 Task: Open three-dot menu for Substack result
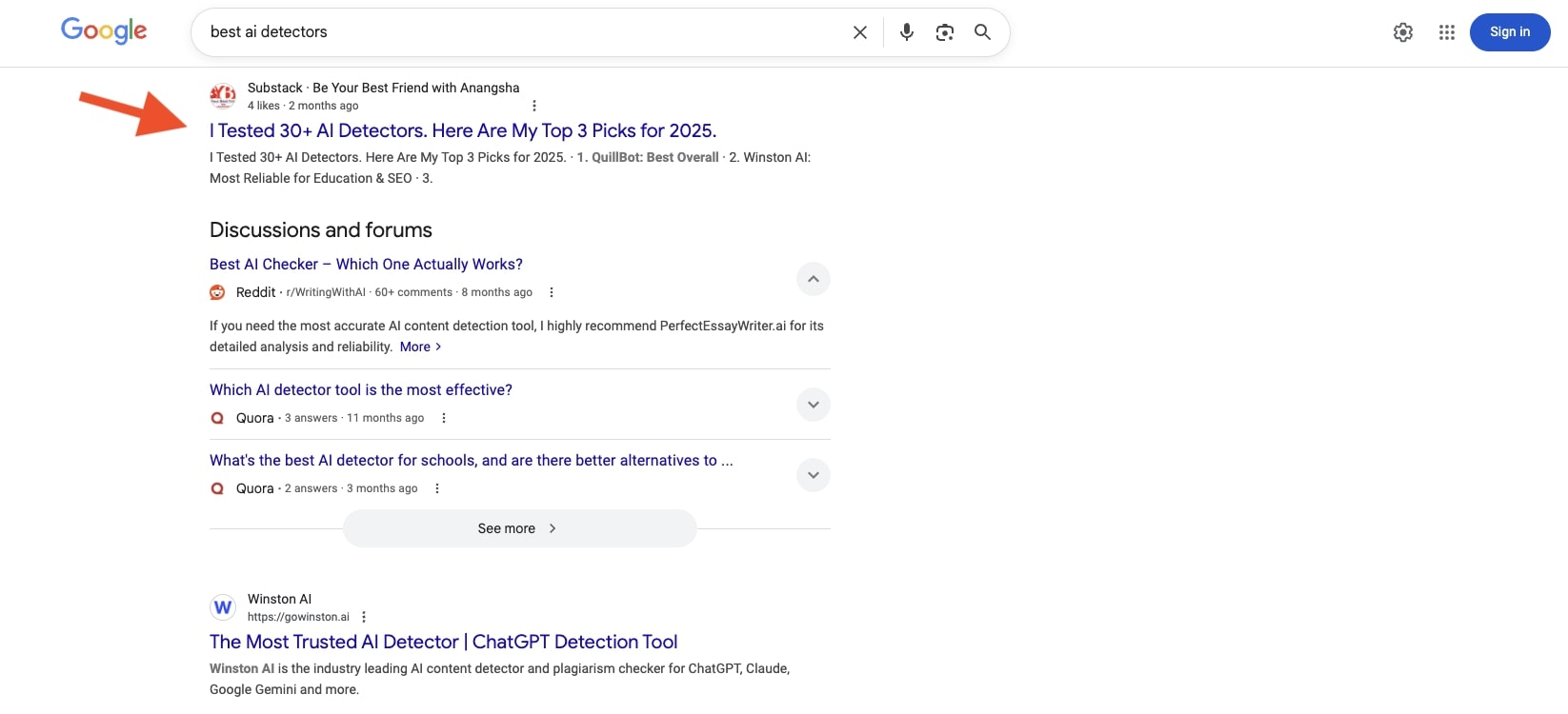[x=534, y=106]
